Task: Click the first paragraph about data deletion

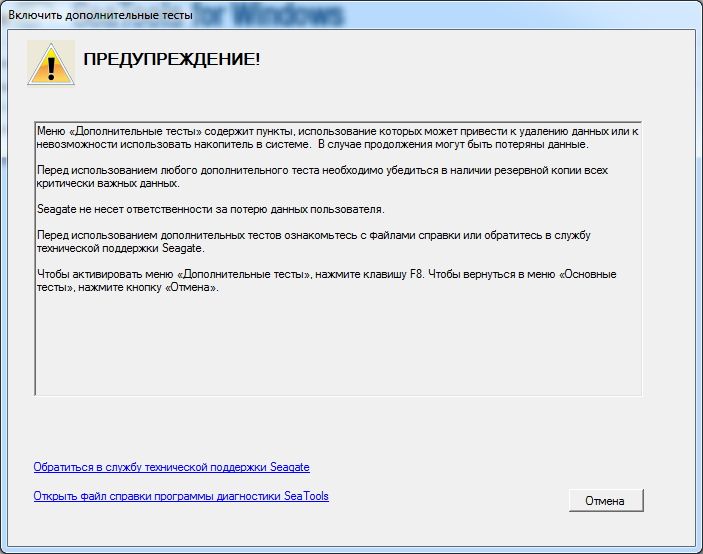Action: click(x=336, y=137)
